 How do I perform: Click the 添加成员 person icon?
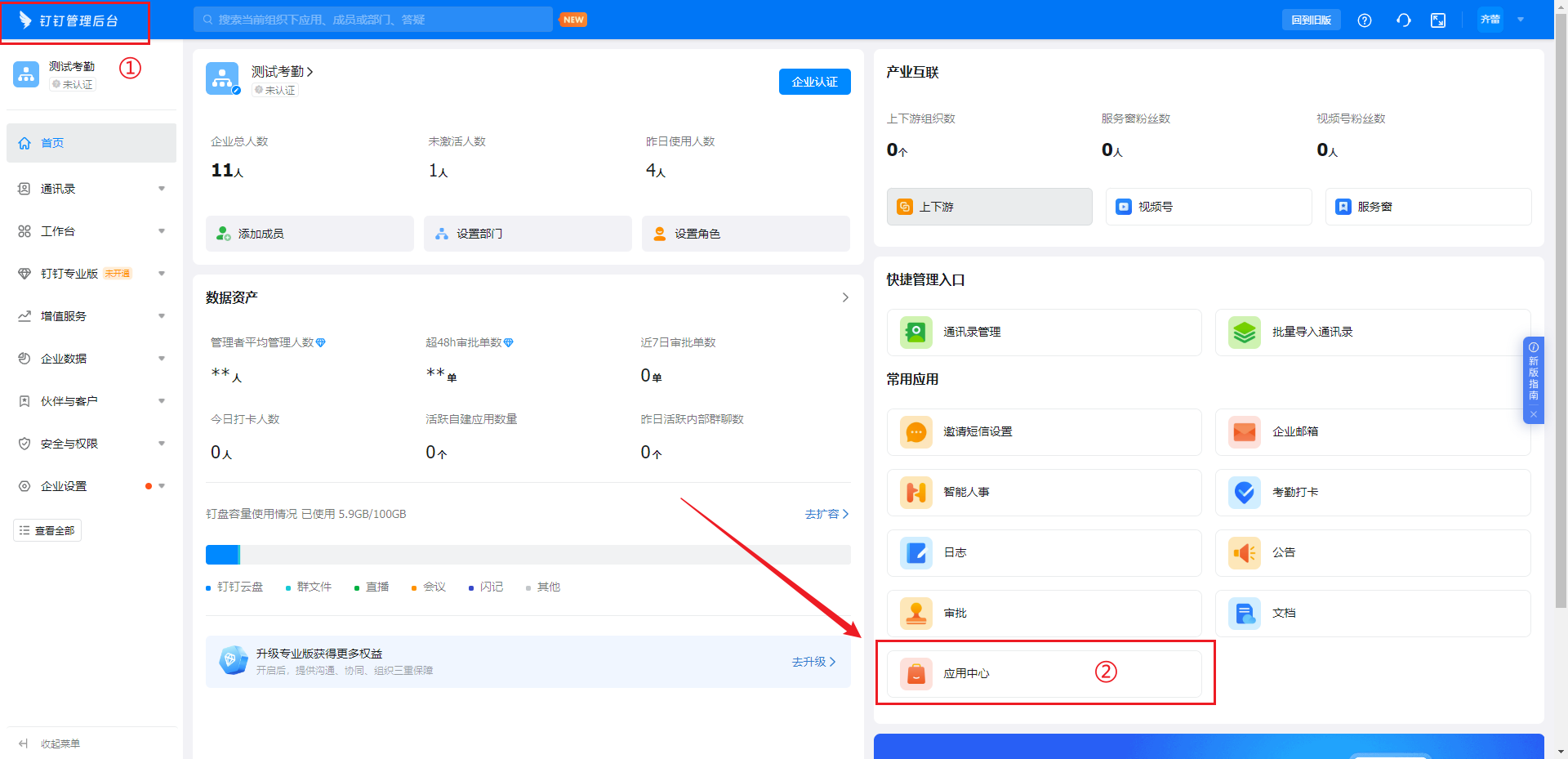[x=223, y=234]
